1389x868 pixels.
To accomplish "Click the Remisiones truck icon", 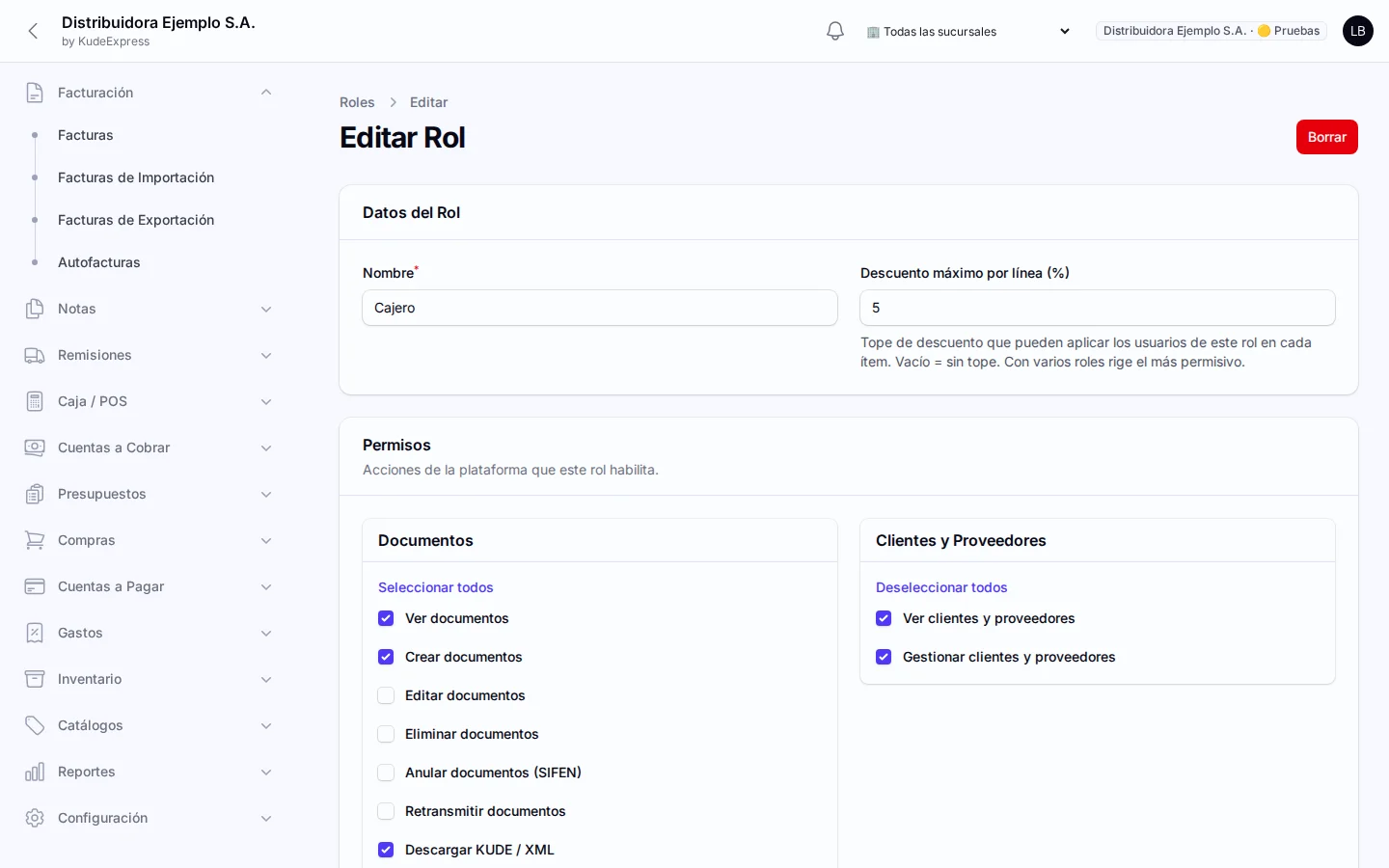I will 35,355.
